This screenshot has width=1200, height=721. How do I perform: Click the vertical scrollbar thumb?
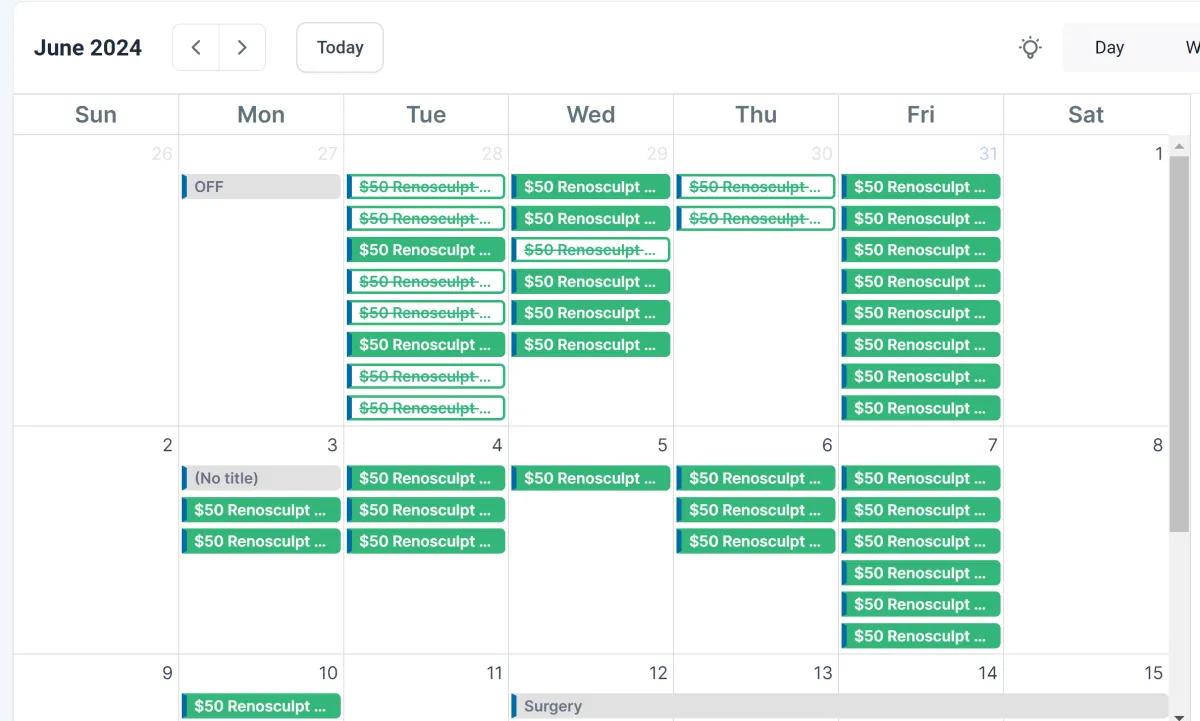1179,345
